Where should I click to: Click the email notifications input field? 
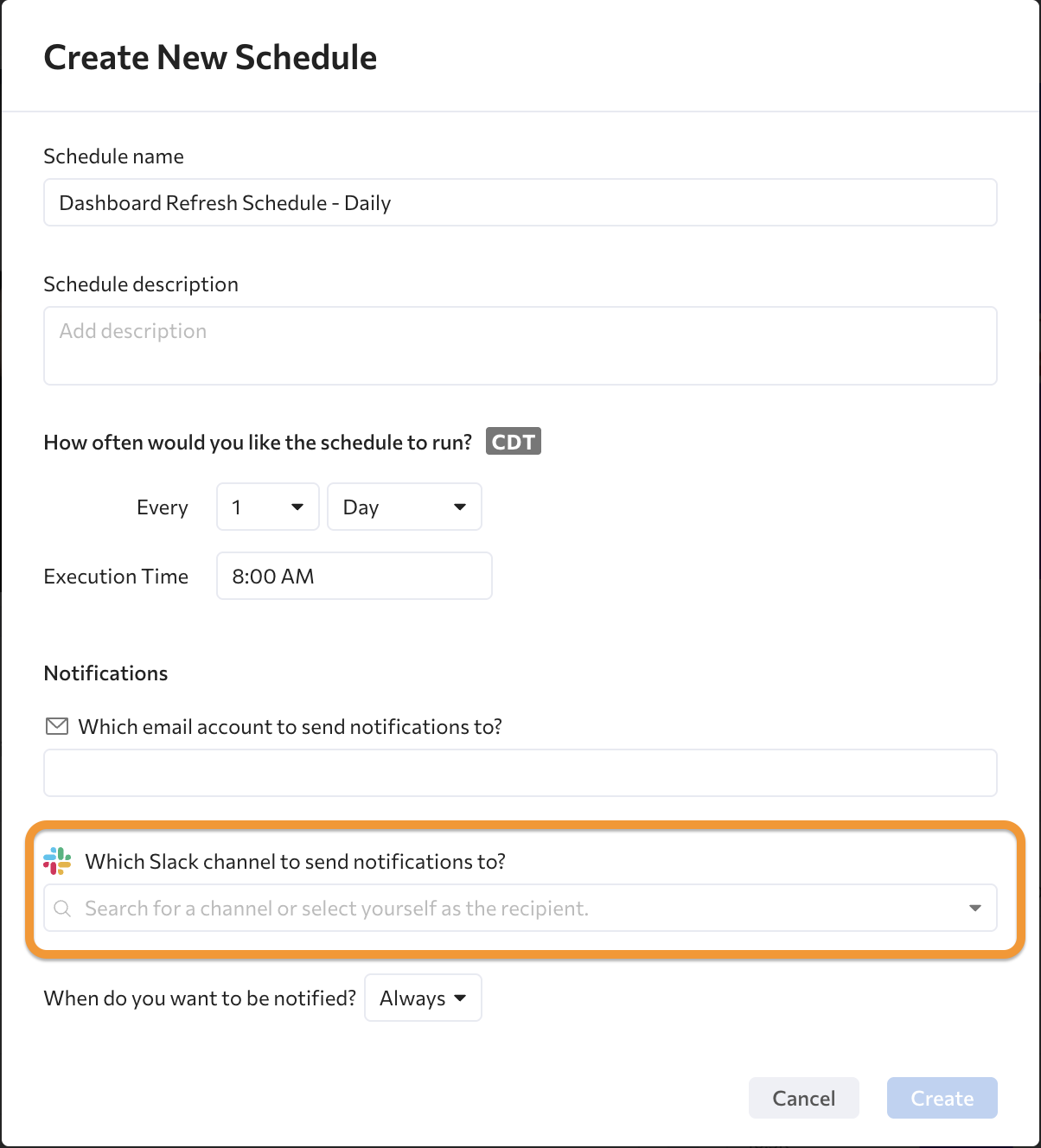tap(520, 773)
